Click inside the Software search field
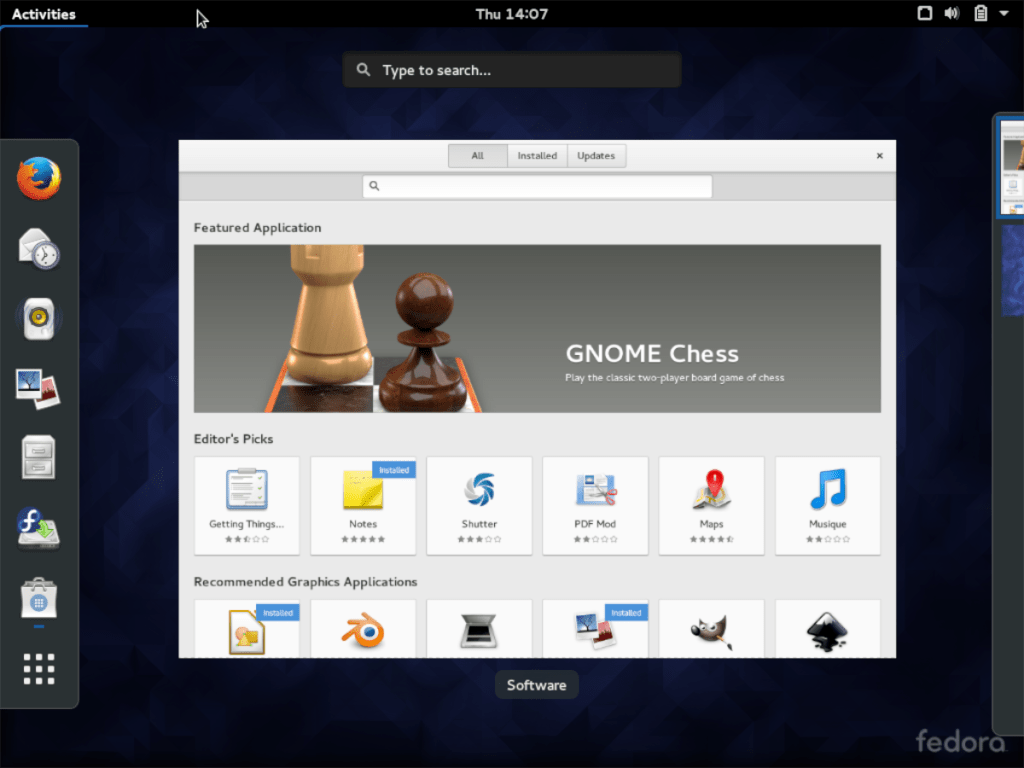Viewport: 1024px width, 768px height. tap(537, 186)
